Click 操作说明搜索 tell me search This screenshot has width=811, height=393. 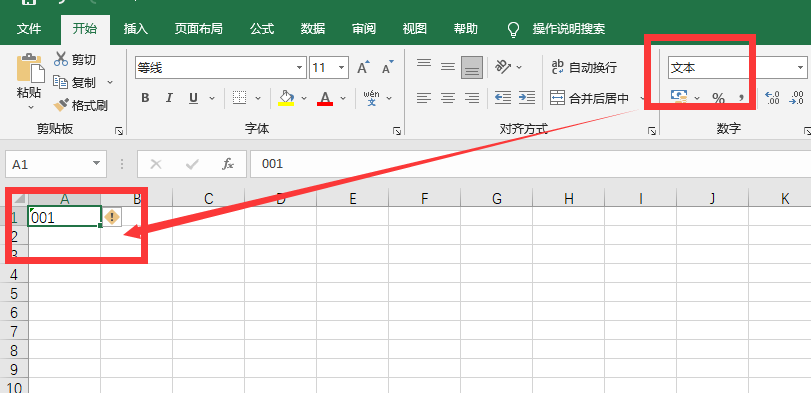[568, 28]
